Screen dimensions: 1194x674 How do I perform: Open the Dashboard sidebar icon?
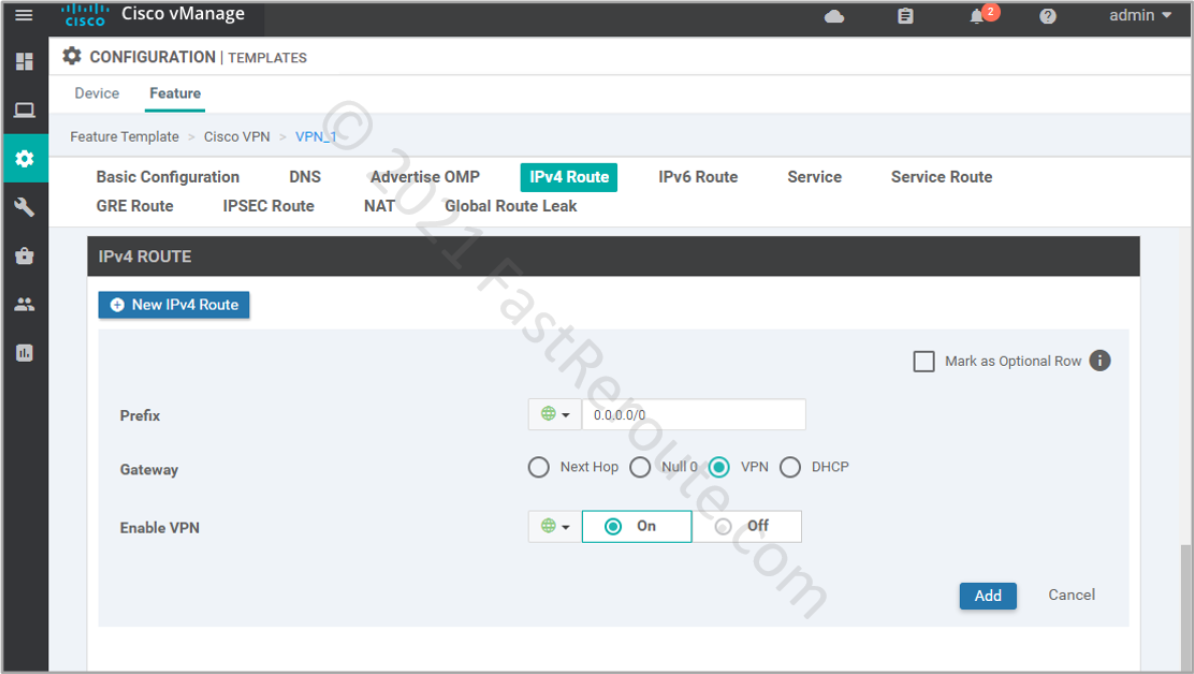[x=24, y=62]
